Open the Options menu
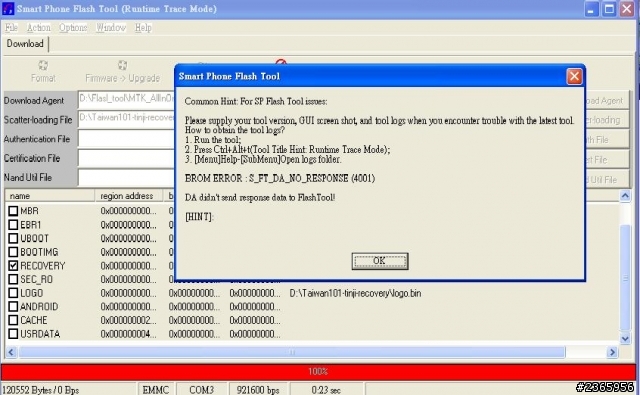 pyautogui.click(x=73, y=27)
